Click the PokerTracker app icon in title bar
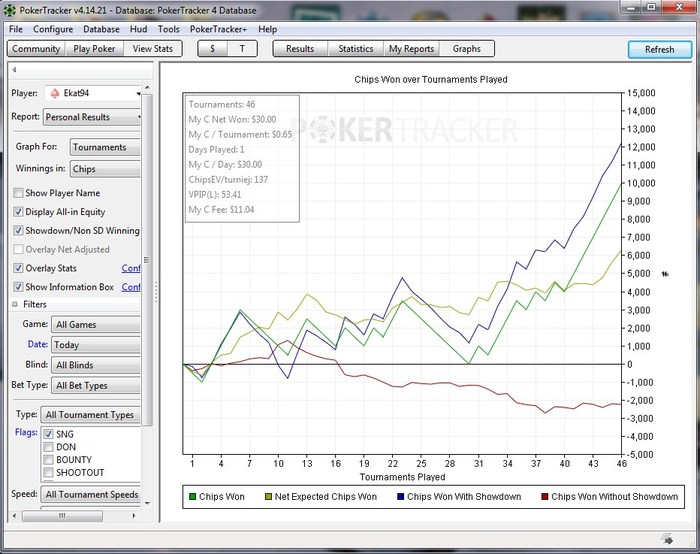 click(9, 10)
